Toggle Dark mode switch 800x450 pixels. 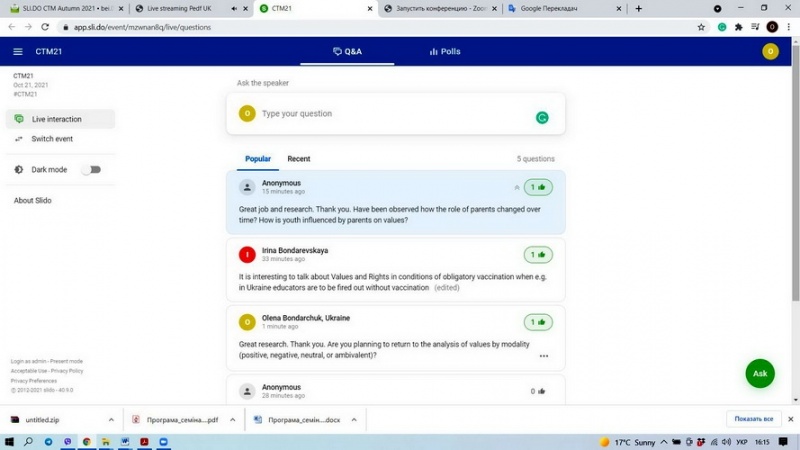point(92,170)
